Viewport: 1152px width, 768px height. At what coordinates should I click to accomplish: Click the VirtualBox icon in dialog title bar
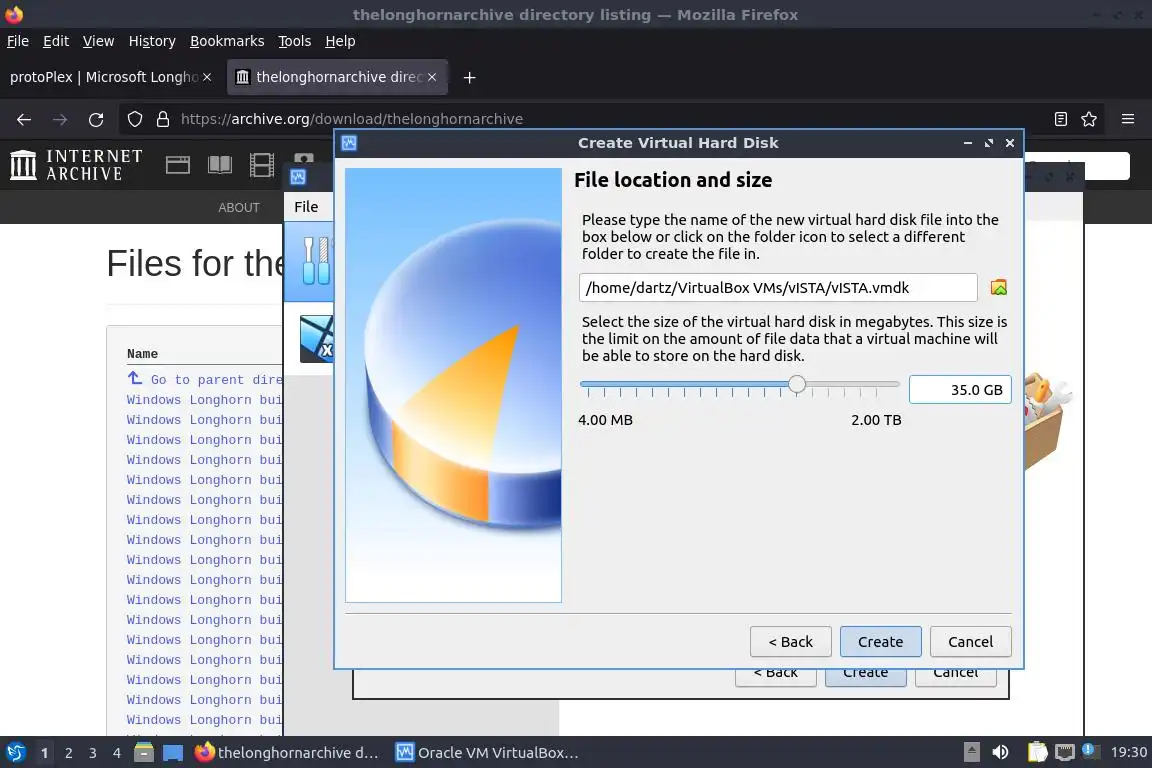350,143
